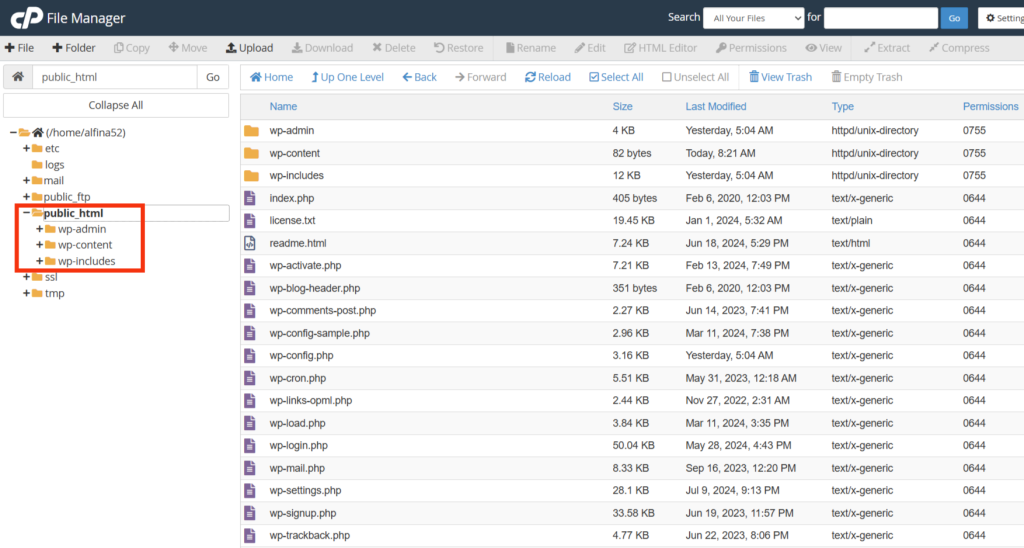
Task: Go Up One Level
Action: click(314, 77)
